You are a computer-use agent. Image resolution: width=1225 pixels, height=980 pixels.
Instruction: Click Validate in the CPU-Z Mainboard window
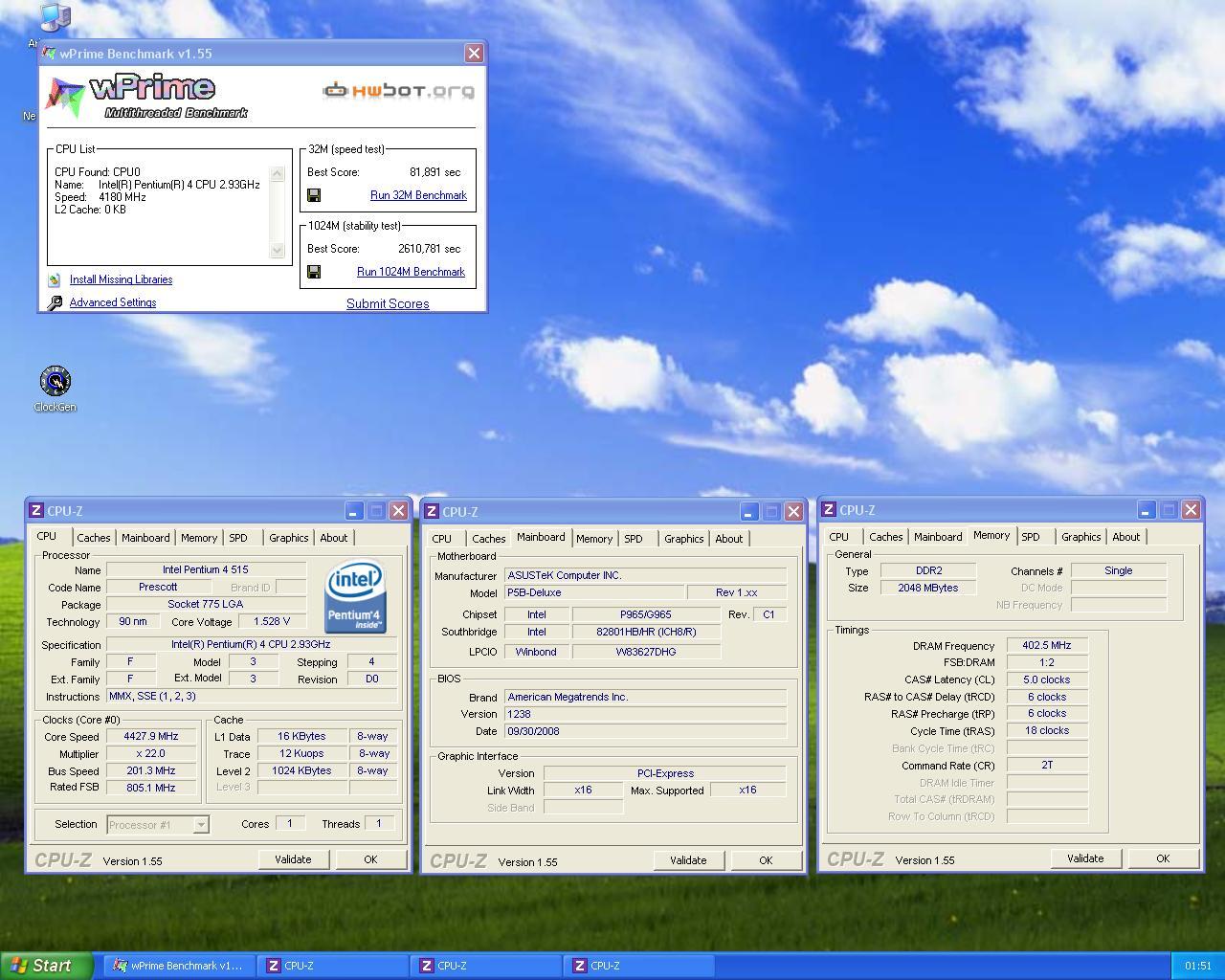[x=688, y=860]
